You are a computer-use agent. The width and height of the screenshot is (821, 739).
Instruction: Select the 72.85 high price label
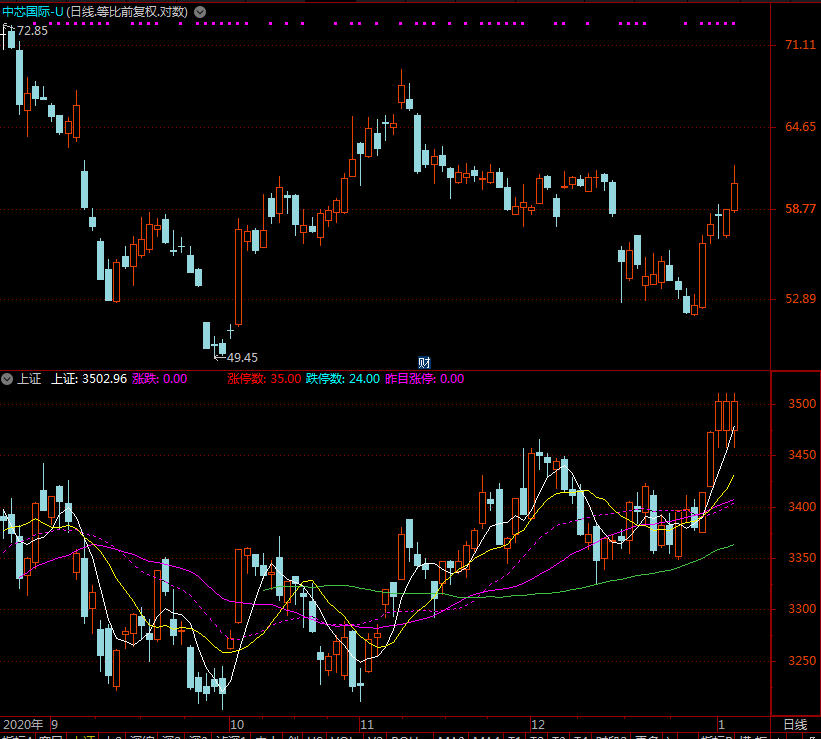pos(32,31)
